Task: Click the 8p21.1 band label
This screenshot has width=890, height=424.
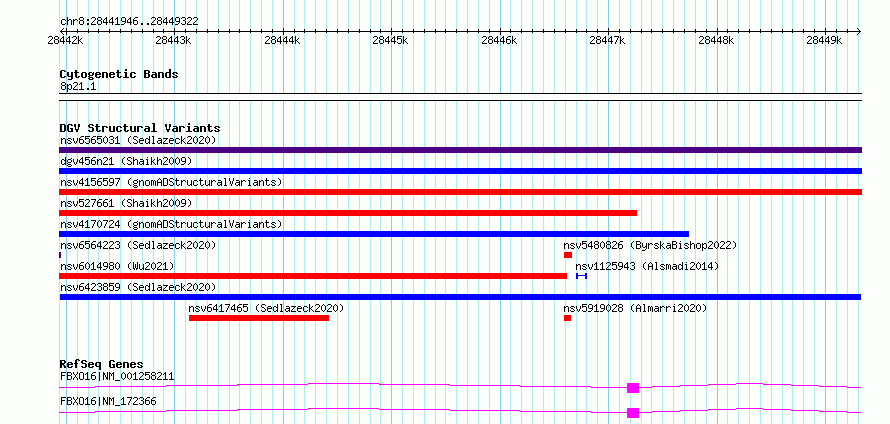Action: click(78, 86)
